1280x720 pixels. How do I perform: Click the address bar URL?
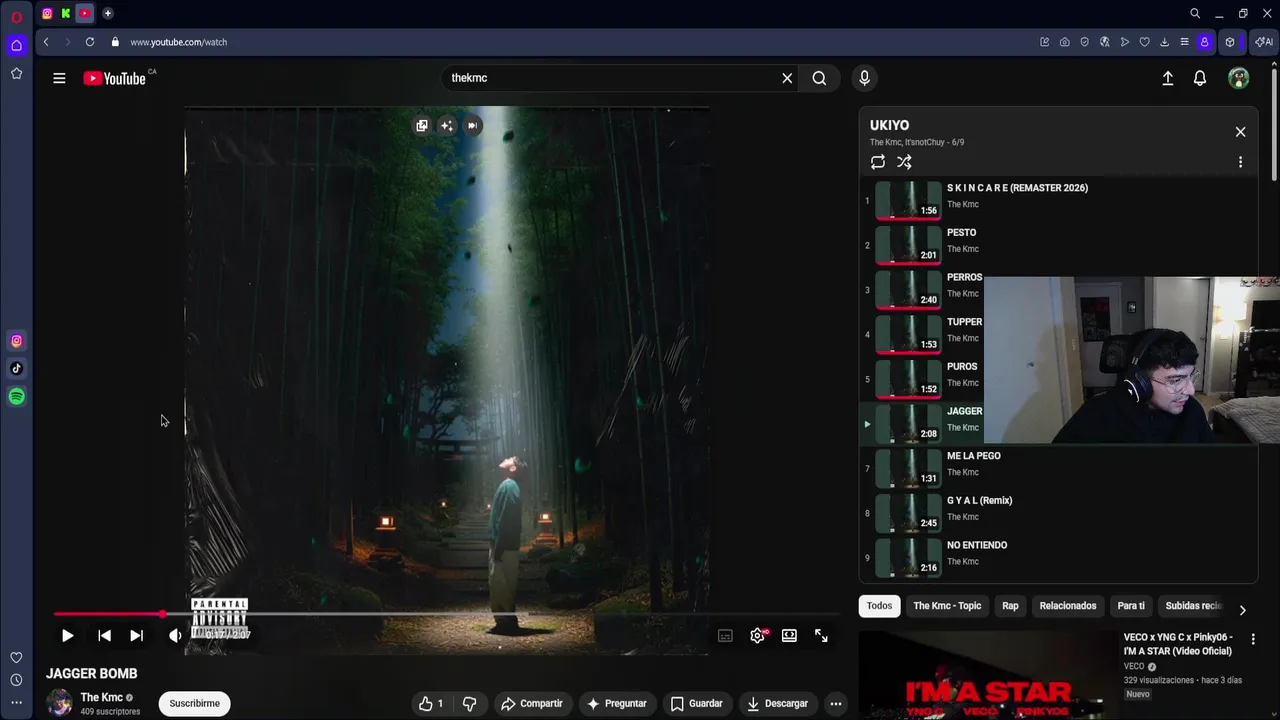[x=178, y=42]
